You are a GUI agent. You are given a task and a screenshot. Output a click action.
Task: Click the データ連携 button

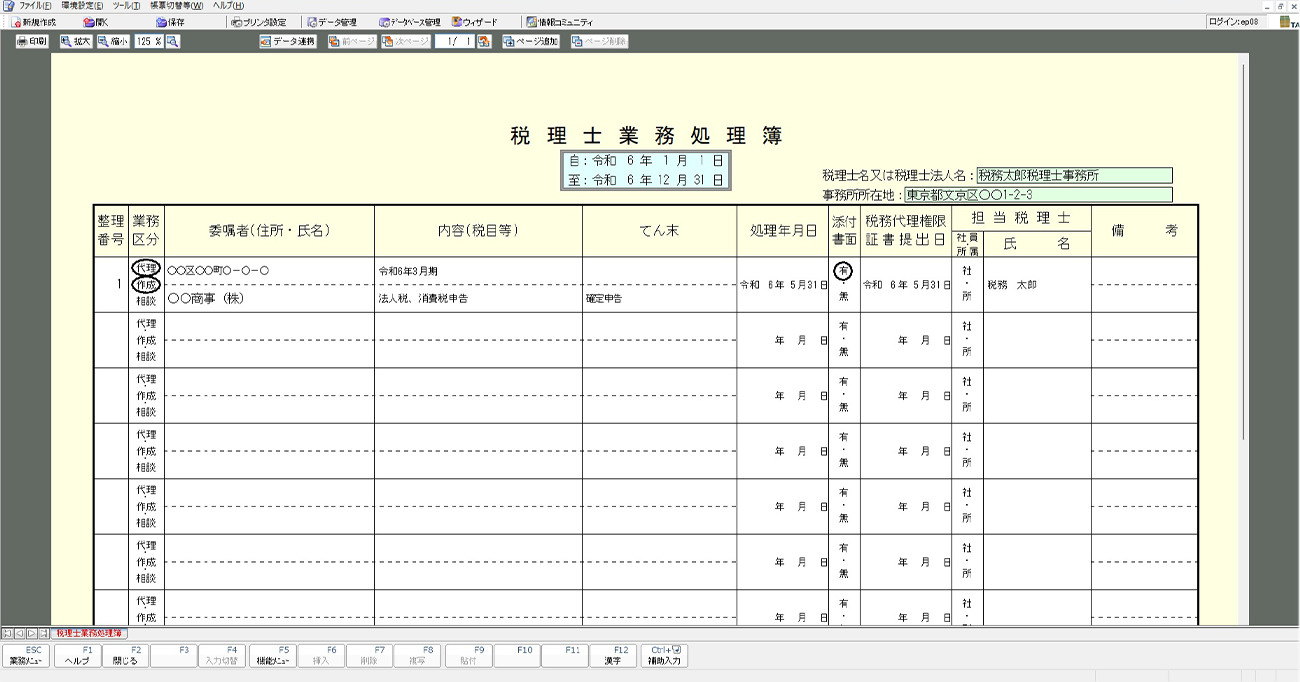[x=288, y=42]
